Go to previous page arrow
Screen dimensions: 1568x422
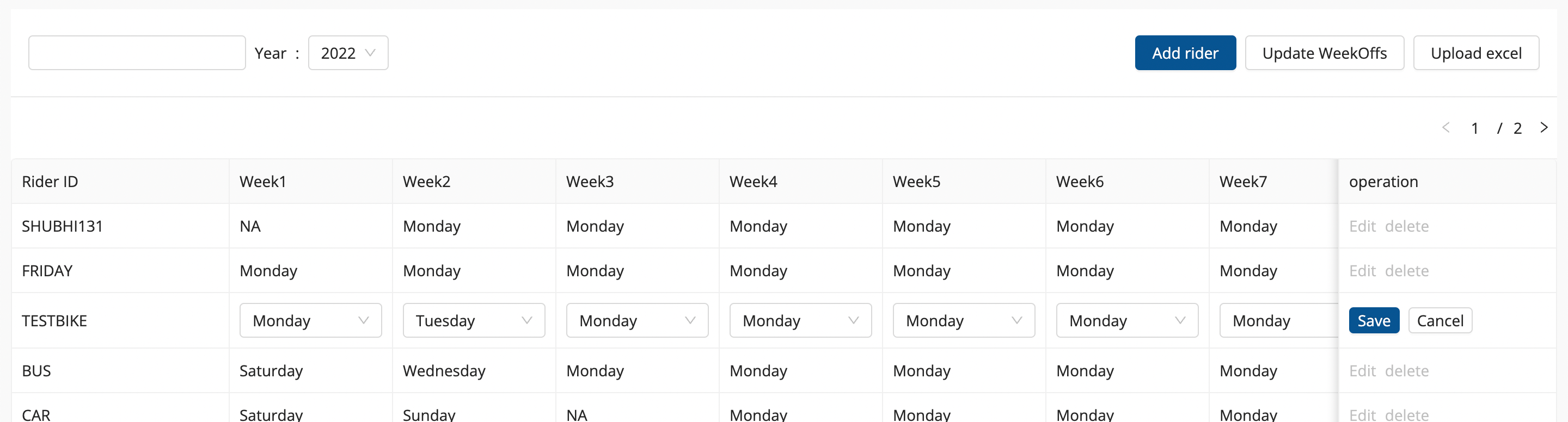pyautogui.click(x=1445, y=128)
